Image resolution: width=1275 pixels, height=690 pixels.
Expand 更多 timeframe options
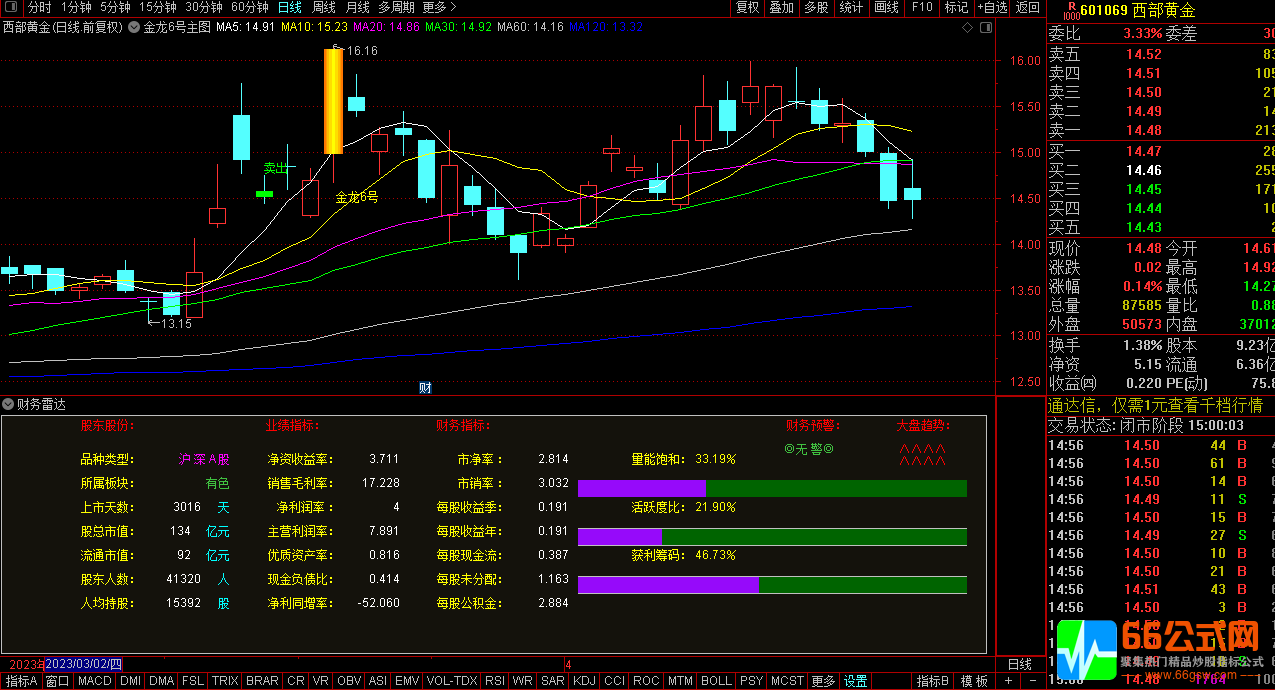tap(439, 8)
